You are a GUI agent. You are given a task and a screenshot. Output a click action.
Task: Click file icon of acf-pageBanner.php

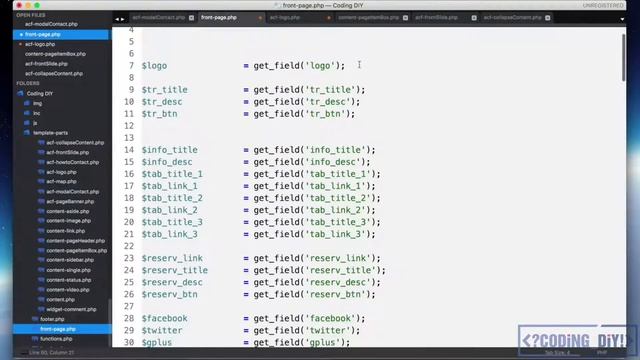point(41,201)
